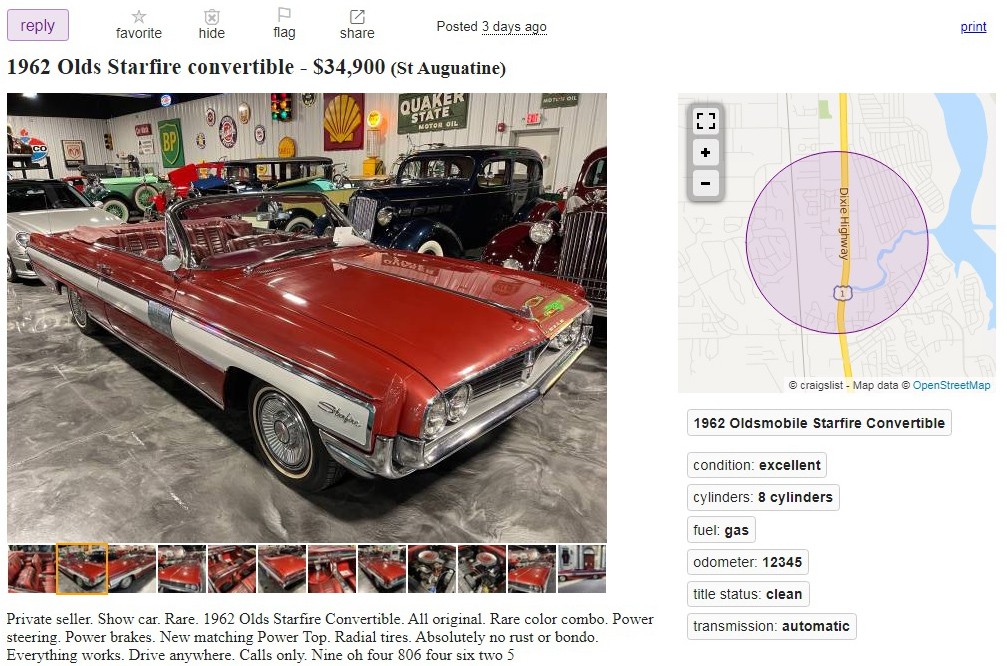Select the first red interior thumbnail

pyautogui.click(x=31, y=568)
